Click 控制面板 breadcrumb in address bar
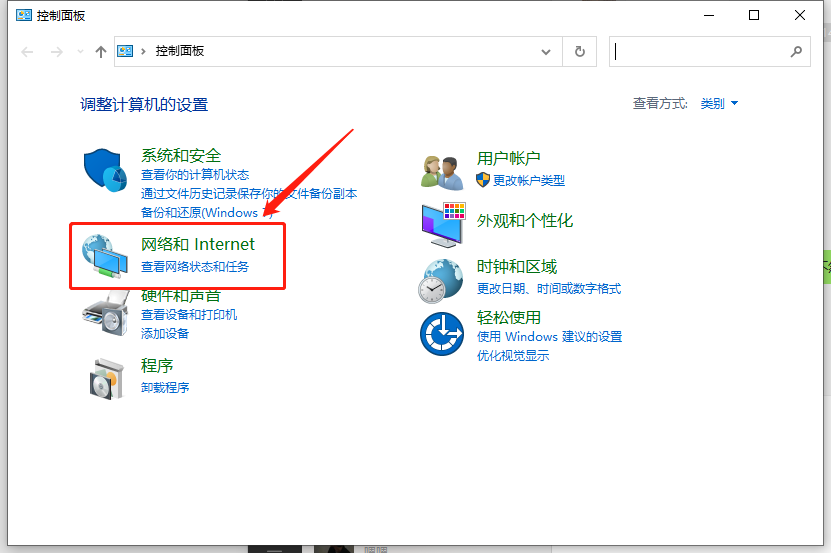This screenshot has height=553, width=831. [x=180, y=51]
